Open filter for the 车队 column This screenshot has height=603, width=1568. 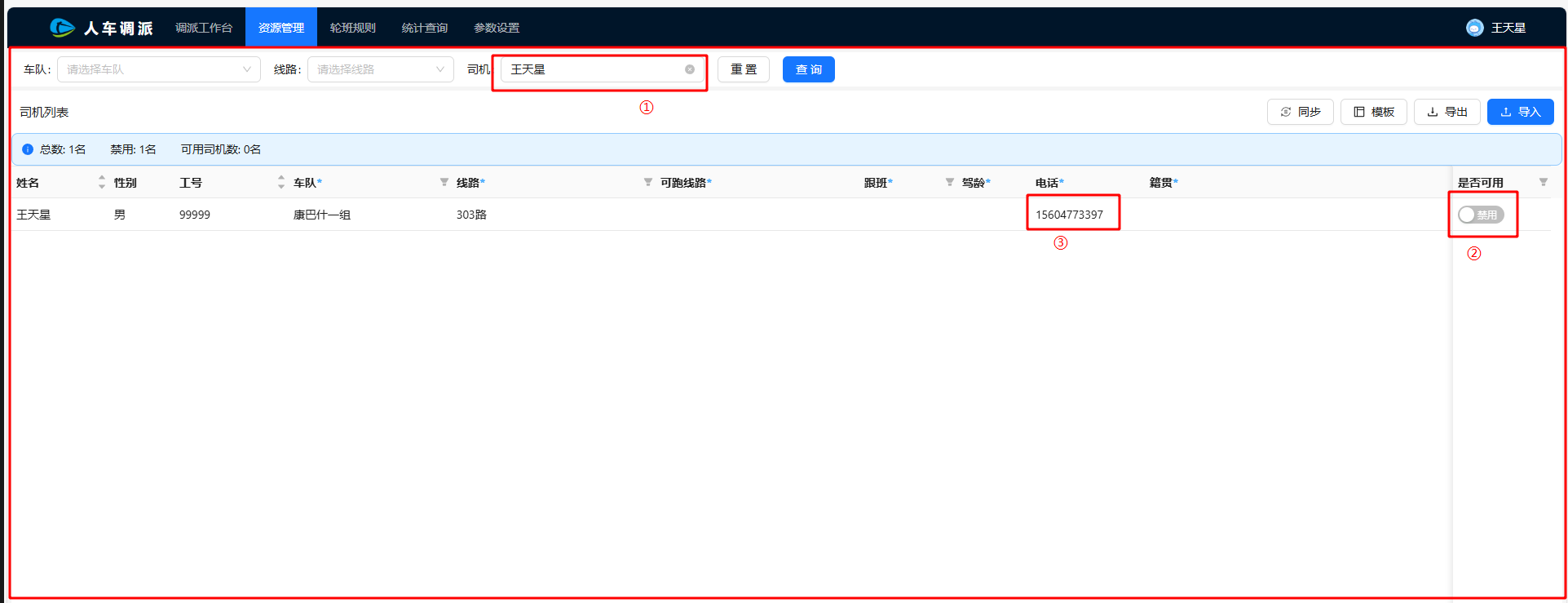444,182
